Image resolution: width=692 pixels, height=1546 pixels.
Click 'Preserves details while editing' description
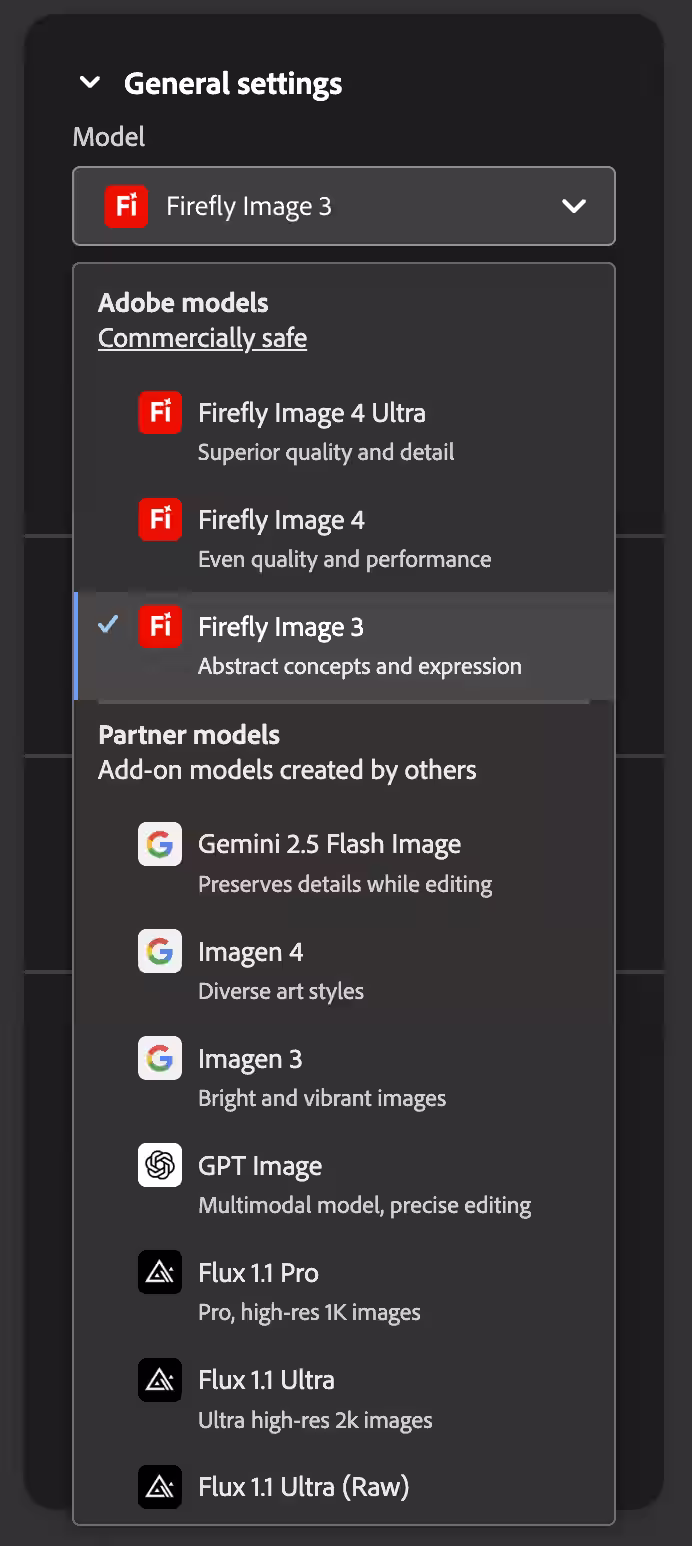point(345,884)
